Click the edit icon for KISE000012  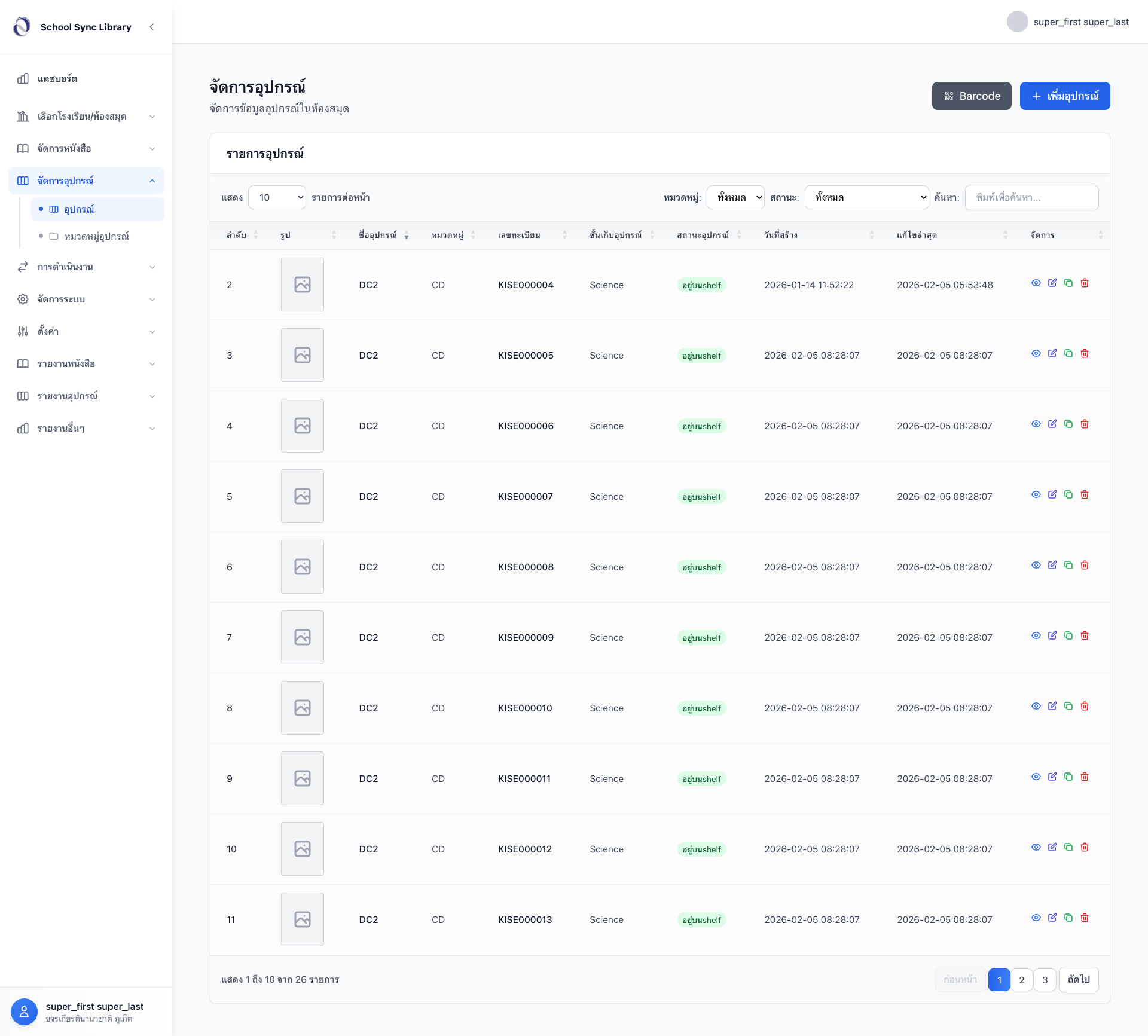point(1052,847)
